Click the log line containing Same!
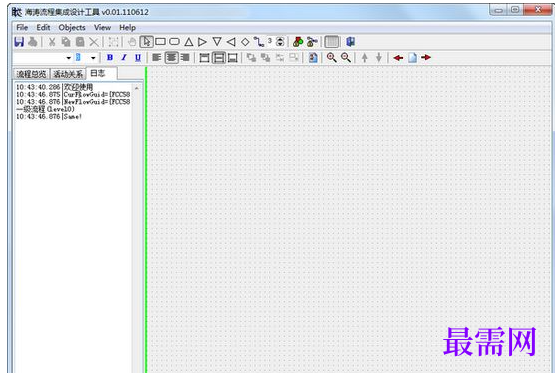This screenshot has height=373, width=555. [49, 116]
